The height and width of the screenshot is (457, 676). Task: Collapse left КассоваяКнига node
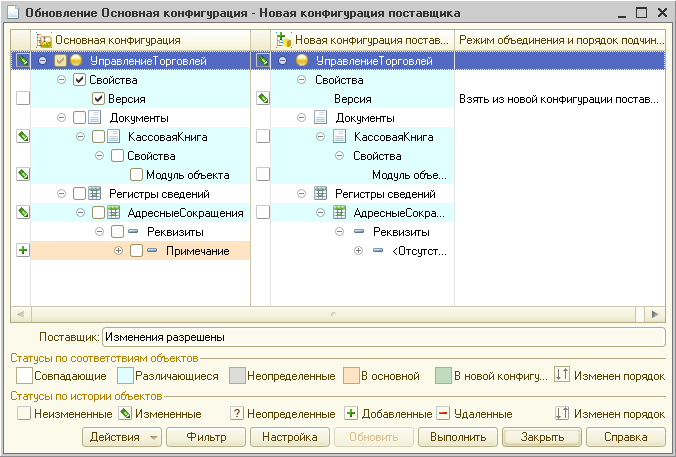tap(80, 137)
